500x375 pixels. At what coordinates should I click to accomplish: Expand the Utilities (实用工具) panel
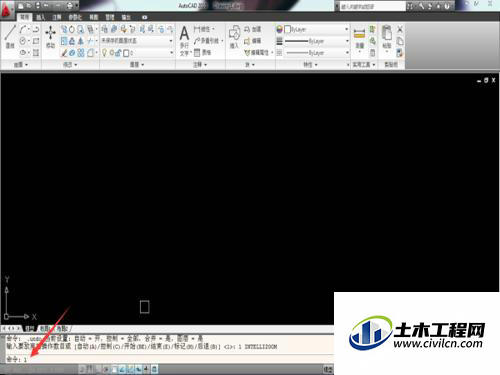364,65
